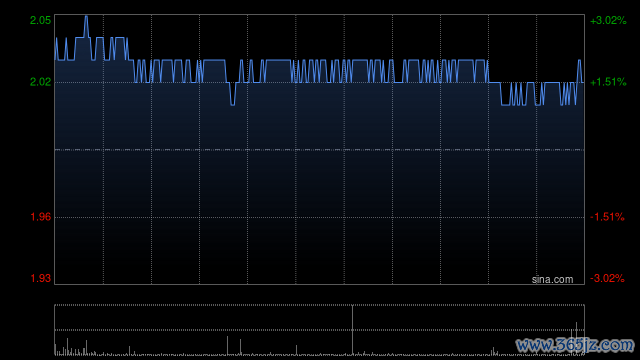
Task: Click the highest price peak at 2.05
Action: (x=86, y=17)
